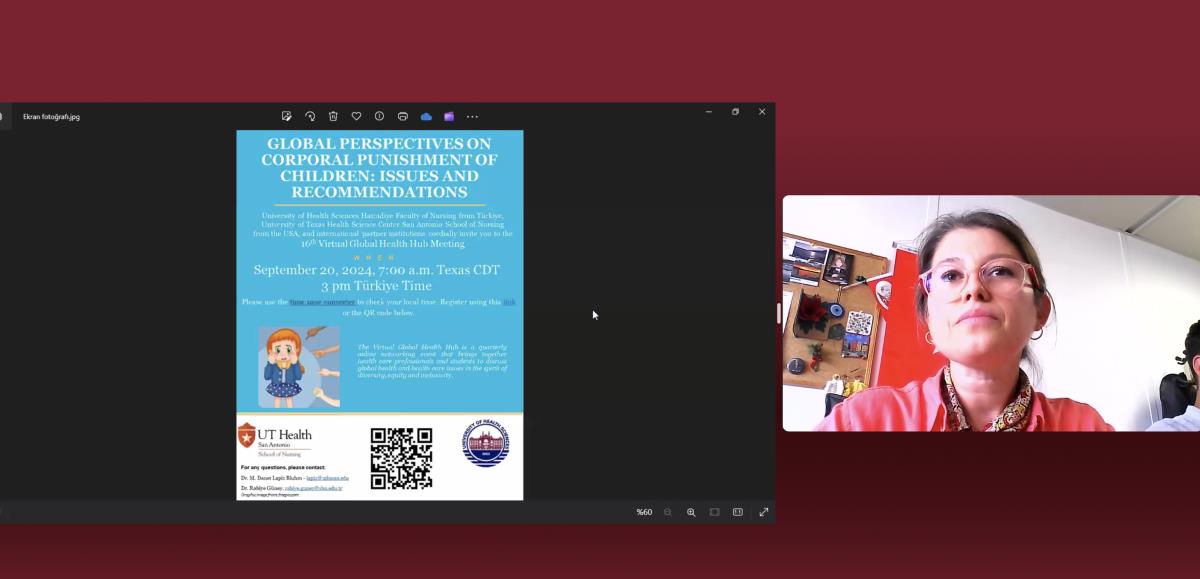The width and height of the screenshot is (1200, 579).
Task: Enter full screen with the diagonal arrows
Action: (x=764, y=512)
